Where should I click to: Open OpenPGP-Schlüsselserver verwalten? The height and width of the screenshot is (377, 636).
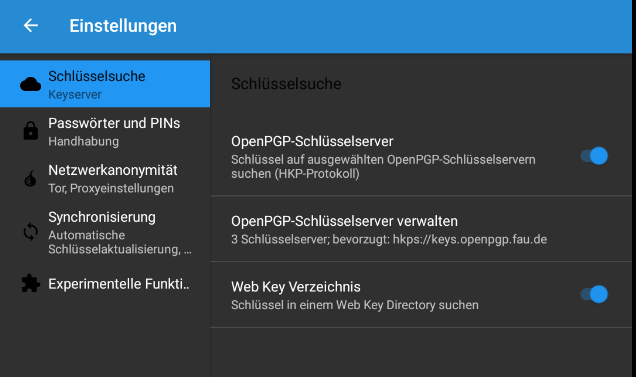tap(421, 229)
